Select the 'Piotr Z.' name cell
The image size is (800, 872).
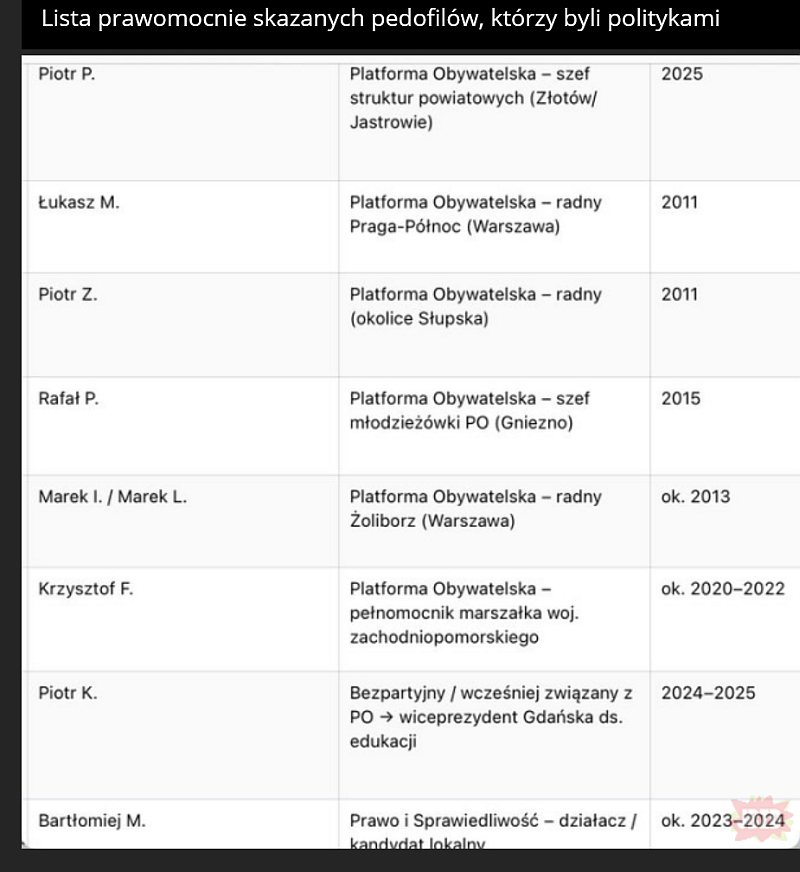pos(68,294)
